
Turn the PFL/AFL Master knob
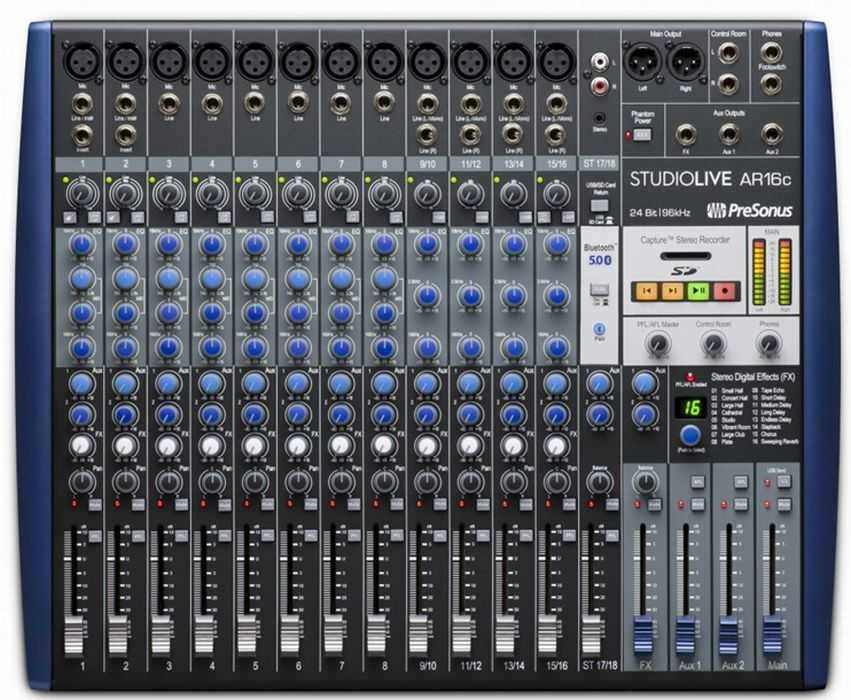coord(657,344)
